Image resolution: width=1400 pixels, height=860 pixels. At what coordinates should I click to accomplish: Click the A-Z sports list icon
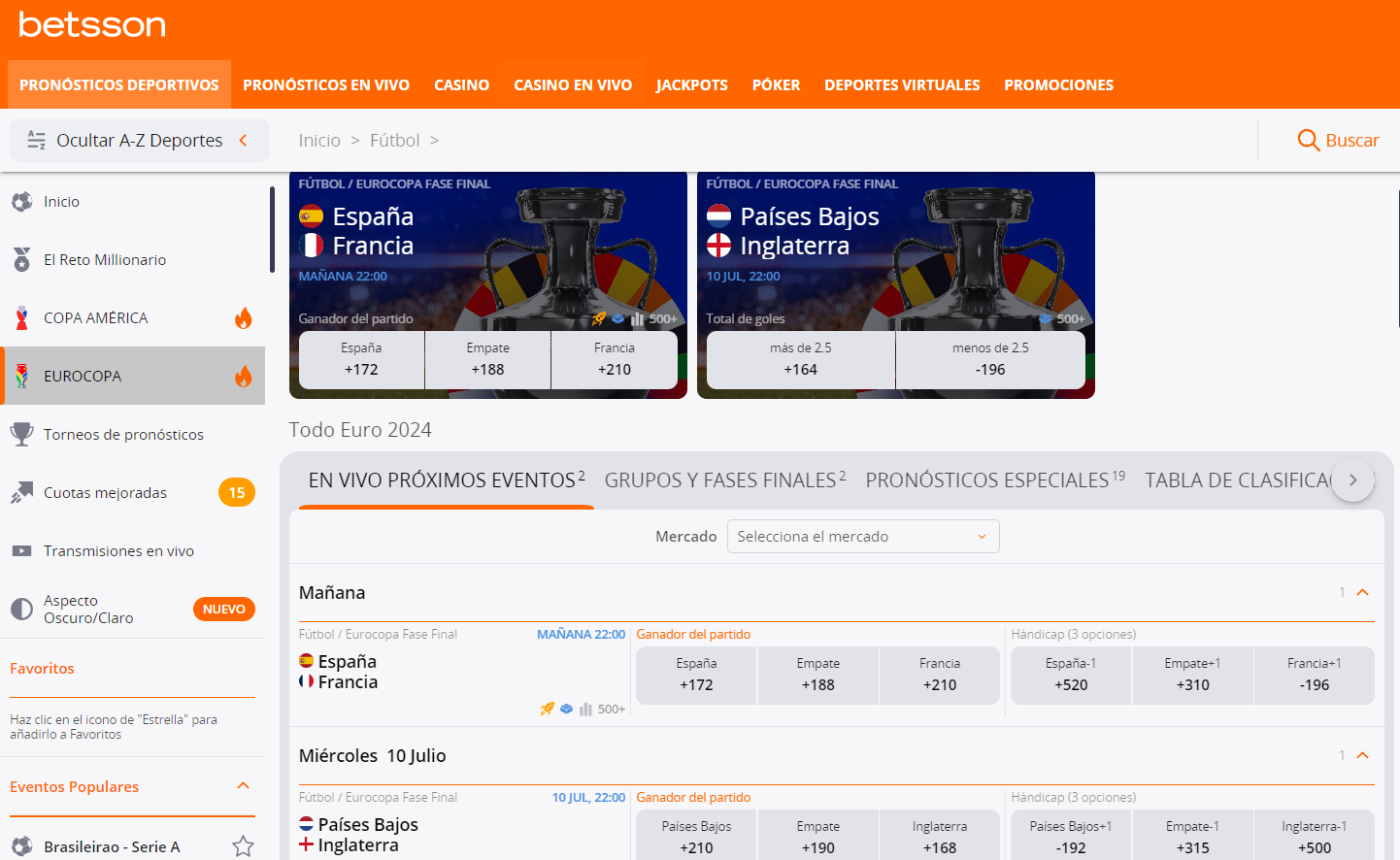(x=37, y=141)
